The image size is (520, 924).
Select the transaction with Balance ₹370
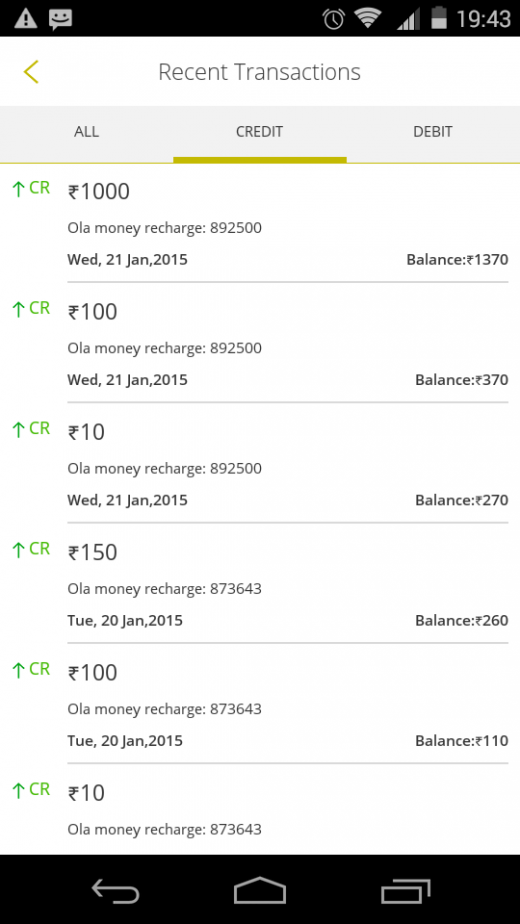coord(260,343)
